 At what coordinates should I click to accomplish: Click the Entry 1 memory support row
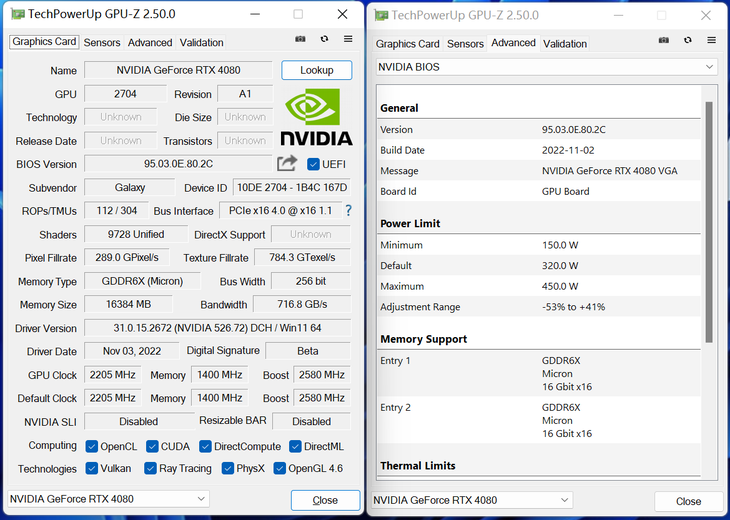pyautogui.click(x=539, y=374)
